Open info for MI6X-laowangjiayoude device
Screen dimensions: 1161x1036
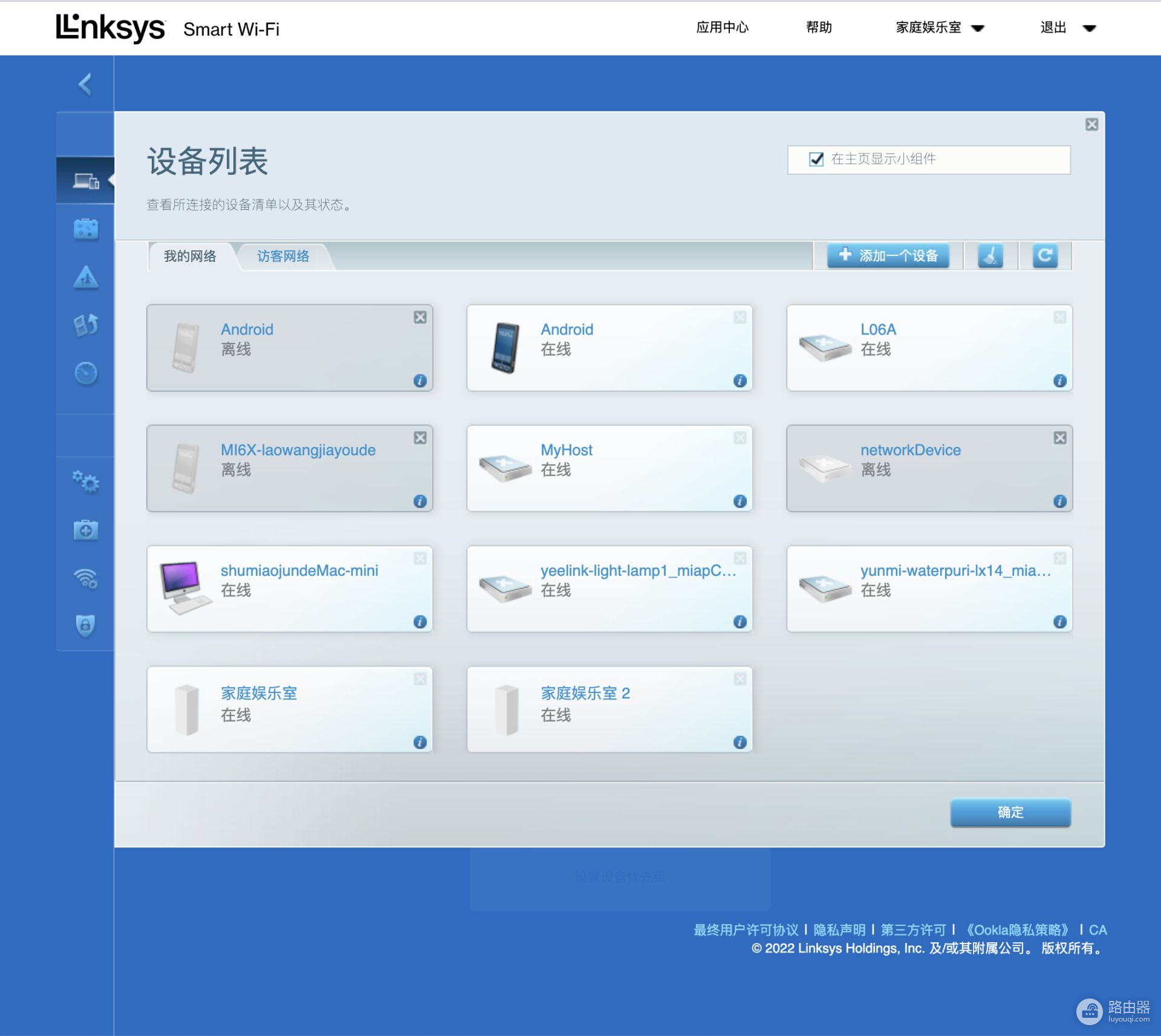(420, 501)
